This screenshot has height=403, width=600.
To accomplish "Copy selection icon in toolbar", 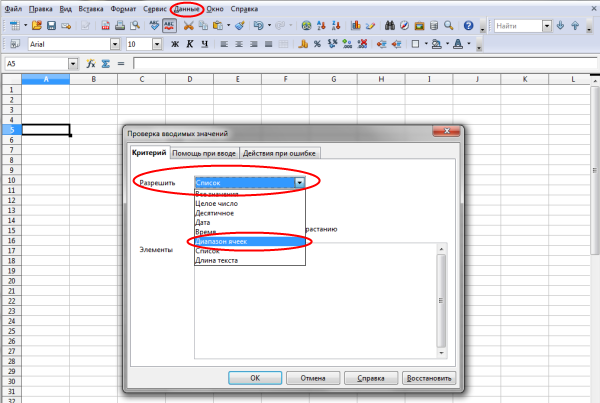I will tap(203, 26).
